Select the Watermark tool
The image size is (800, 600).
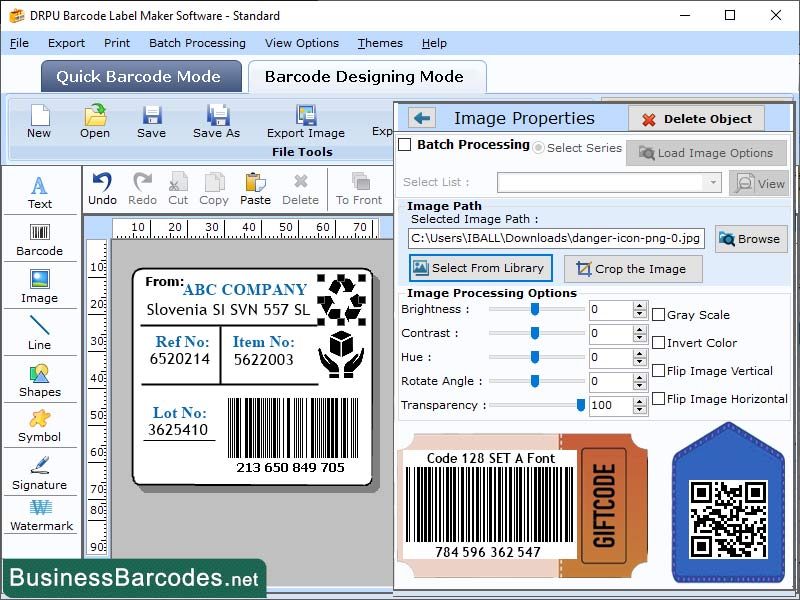pos(40,516)
